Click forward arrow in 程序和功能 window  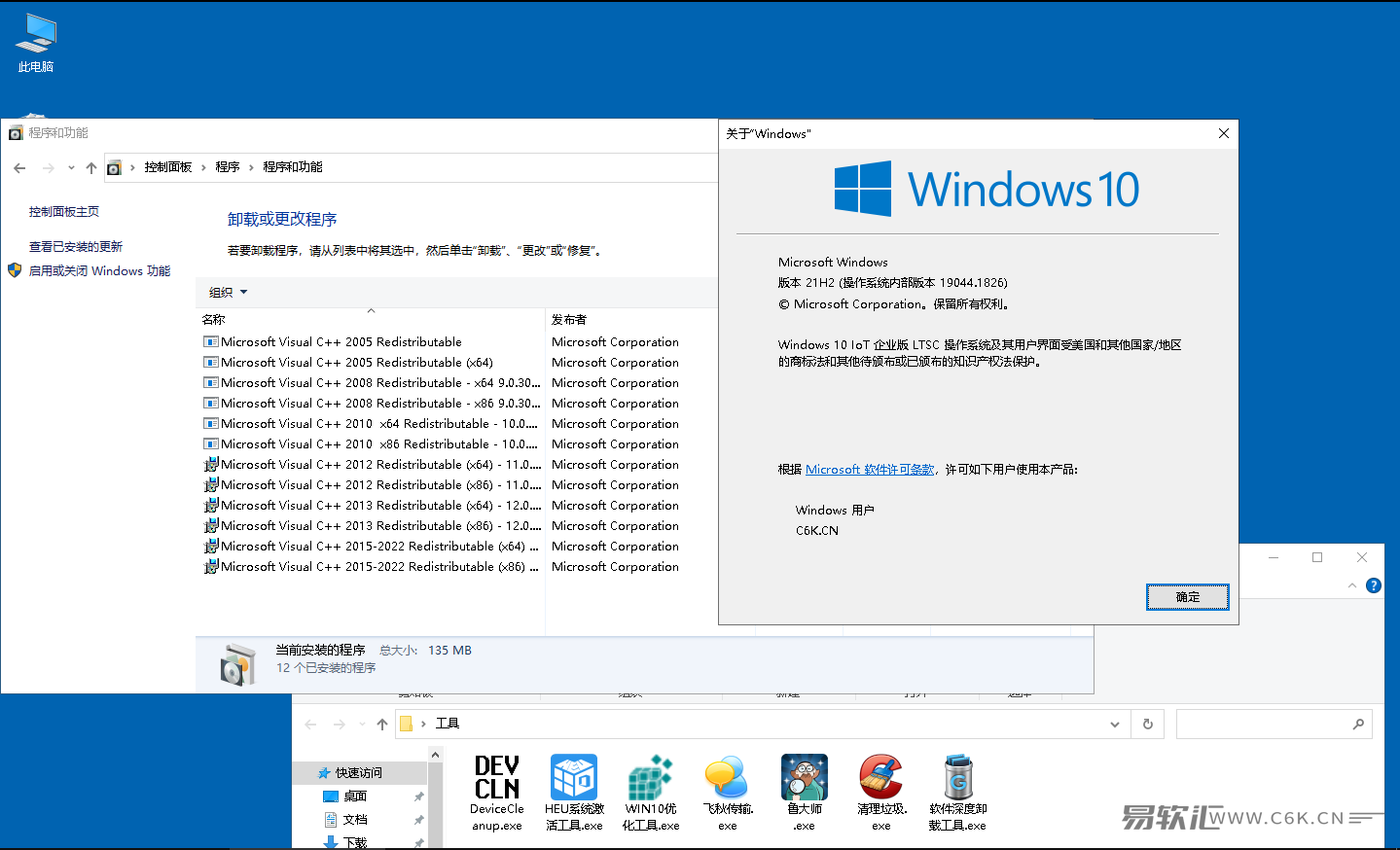[49, 168]
